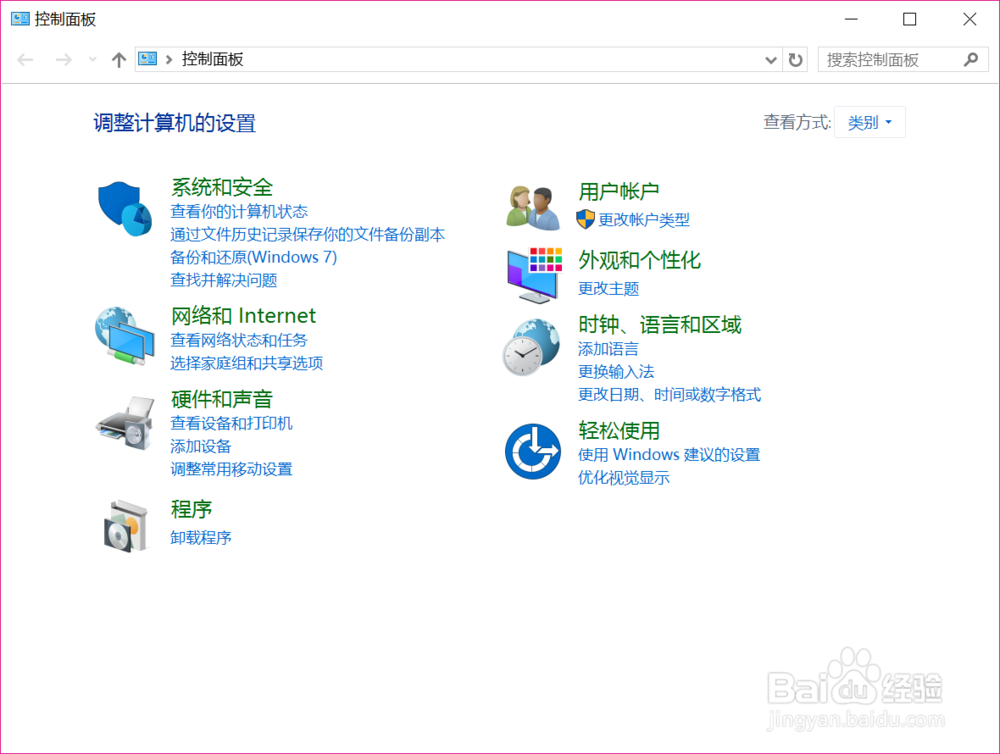This screenshot has height=754, width=1000.
Task: Open 备份和还原(Windows 7) link
Action: (x=254, y=257)
